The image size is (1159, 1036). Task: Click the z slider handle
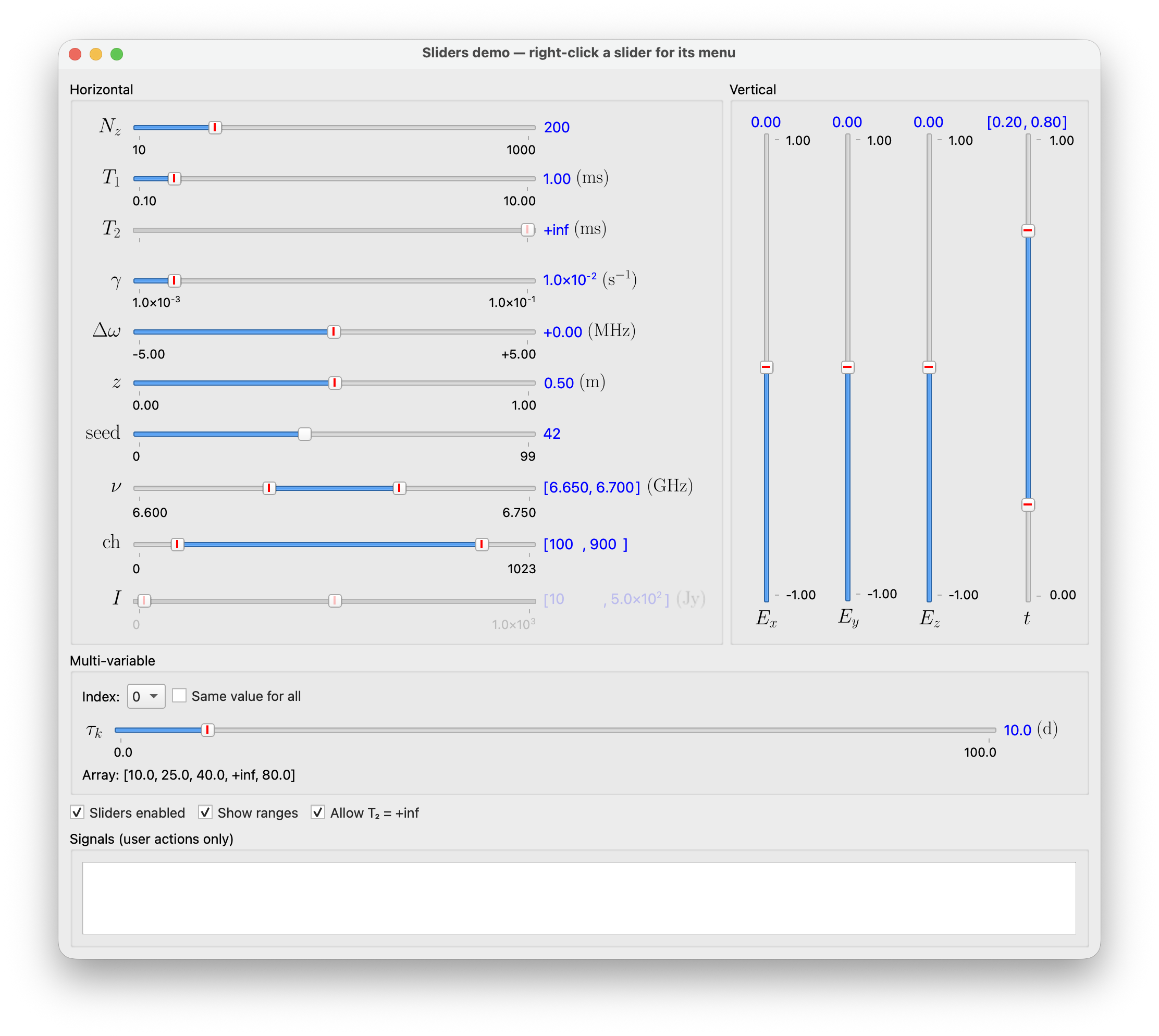pos(335,383)
